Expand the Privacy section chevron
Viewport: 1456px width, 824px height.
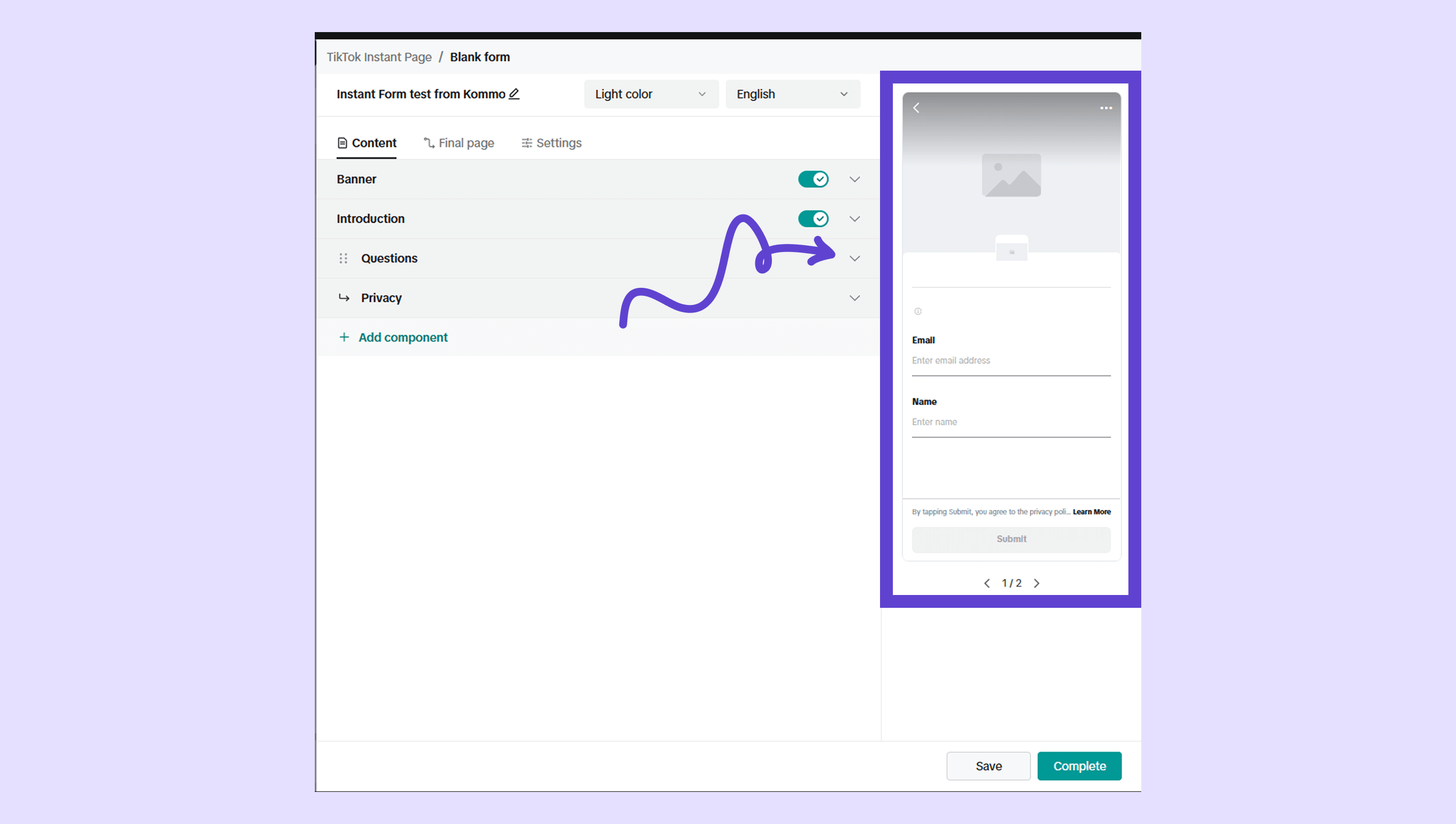854,298
